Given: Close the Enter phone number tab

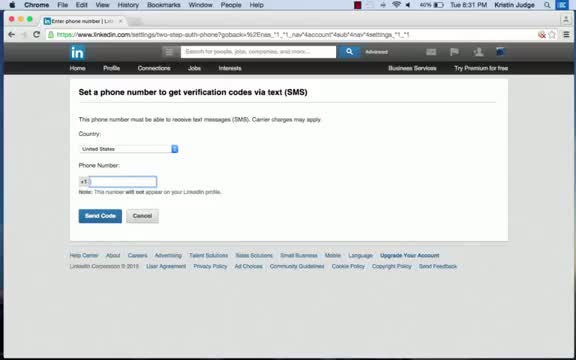Looking at the screenshot, I should point(120,21).
